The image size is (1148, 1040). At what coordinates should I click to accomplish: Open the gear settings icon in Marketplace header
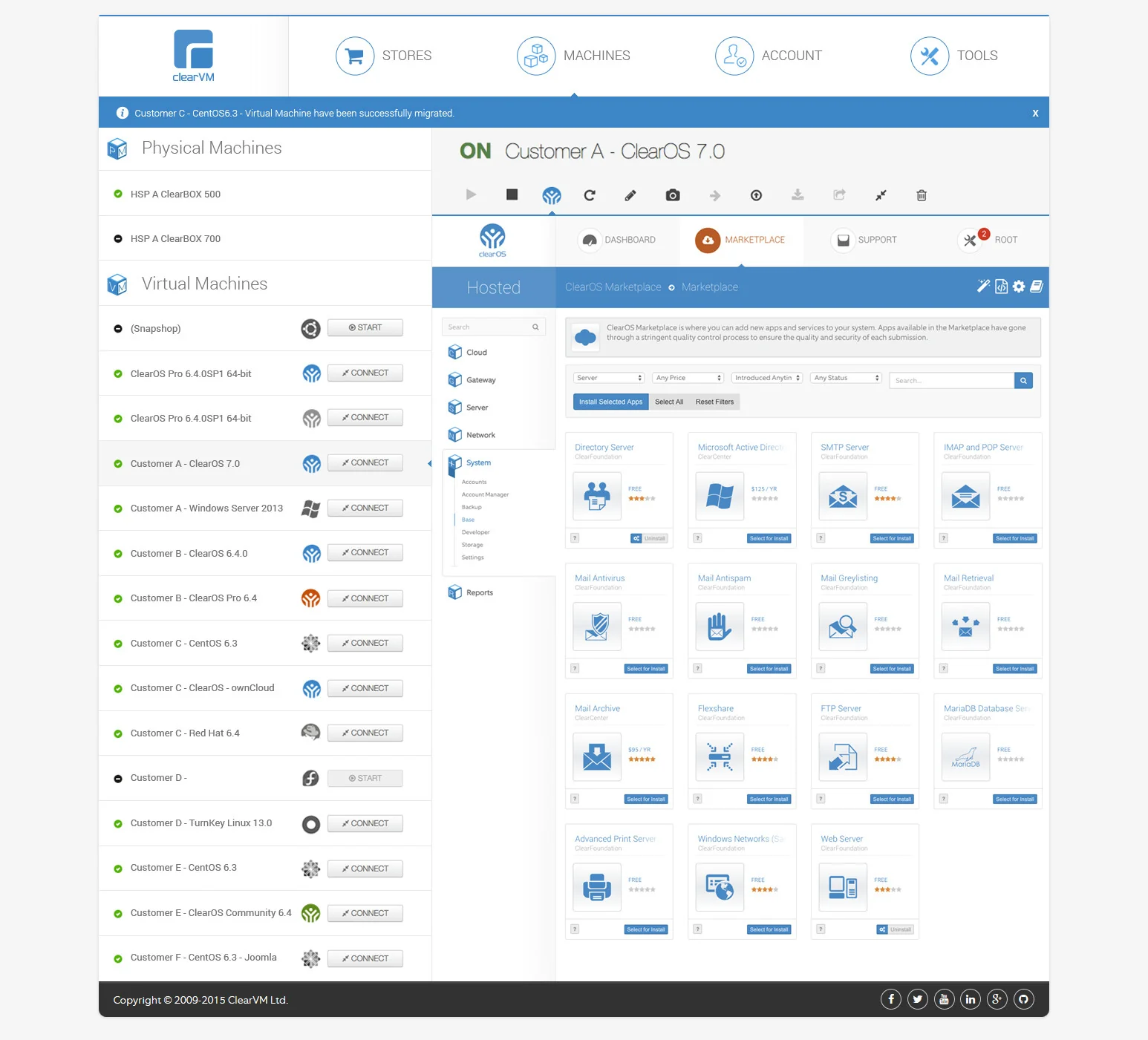(1019, 287)
